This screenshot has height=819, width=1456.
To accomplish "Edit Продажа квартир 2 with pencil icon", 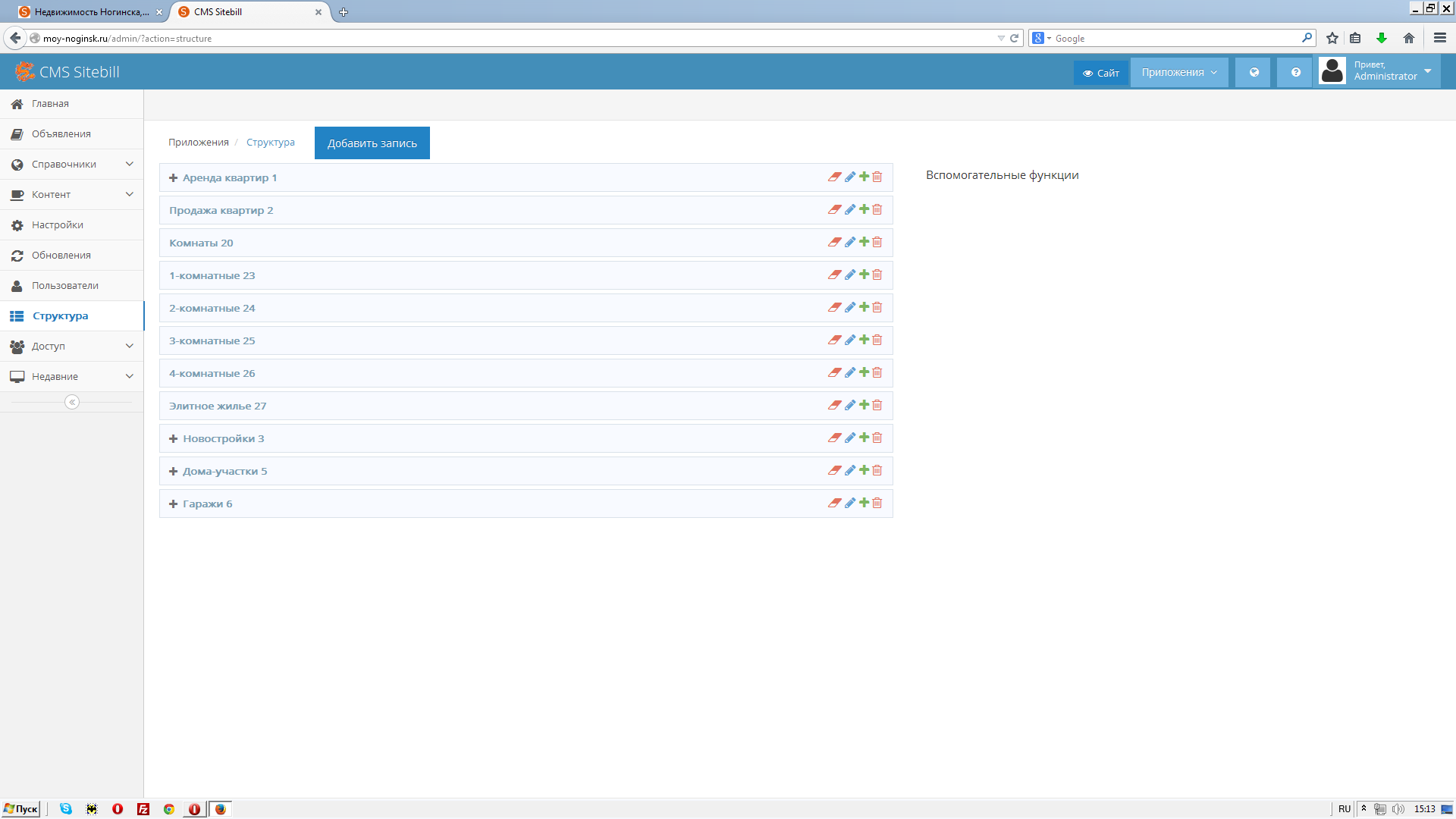I will pyautogui.click(x=850, y=209).
